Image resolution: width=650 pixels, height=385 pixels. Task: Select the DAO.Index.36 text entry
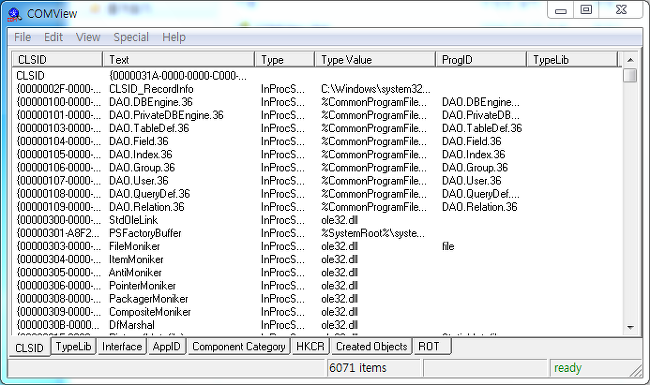pos(141,155)
